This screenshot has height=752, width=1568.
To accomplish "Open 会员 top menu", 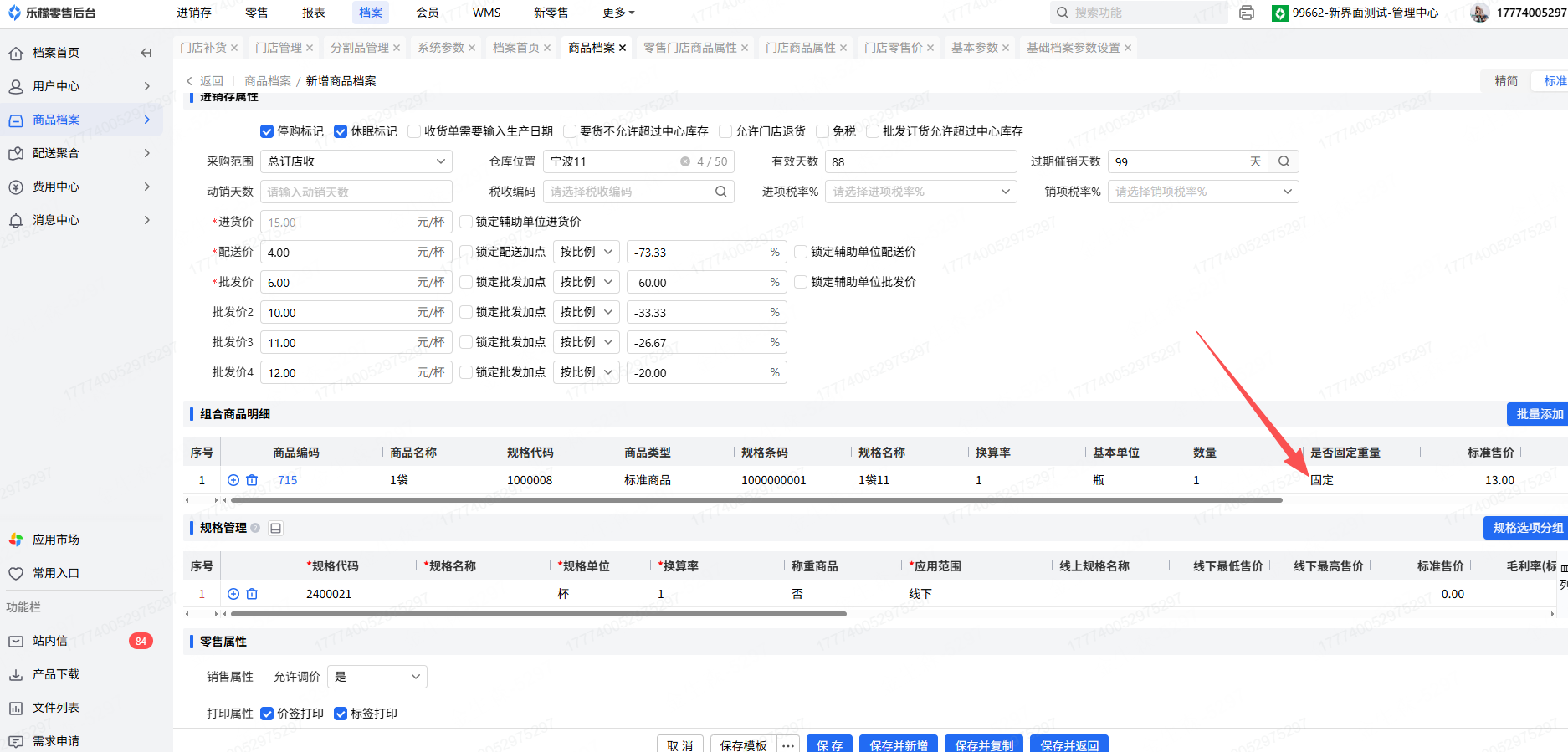I will click(x=428, y=13).
